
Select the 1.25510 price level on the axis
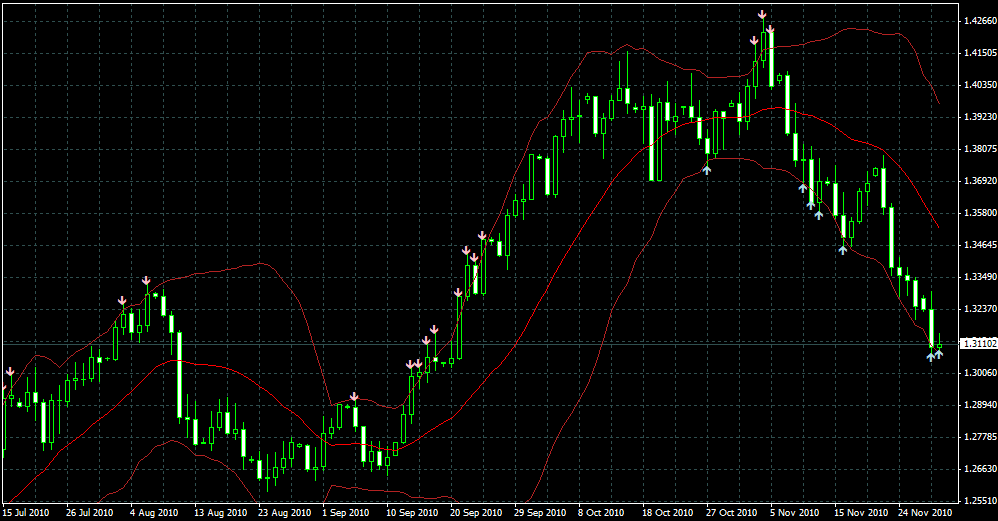coord(977,500)
